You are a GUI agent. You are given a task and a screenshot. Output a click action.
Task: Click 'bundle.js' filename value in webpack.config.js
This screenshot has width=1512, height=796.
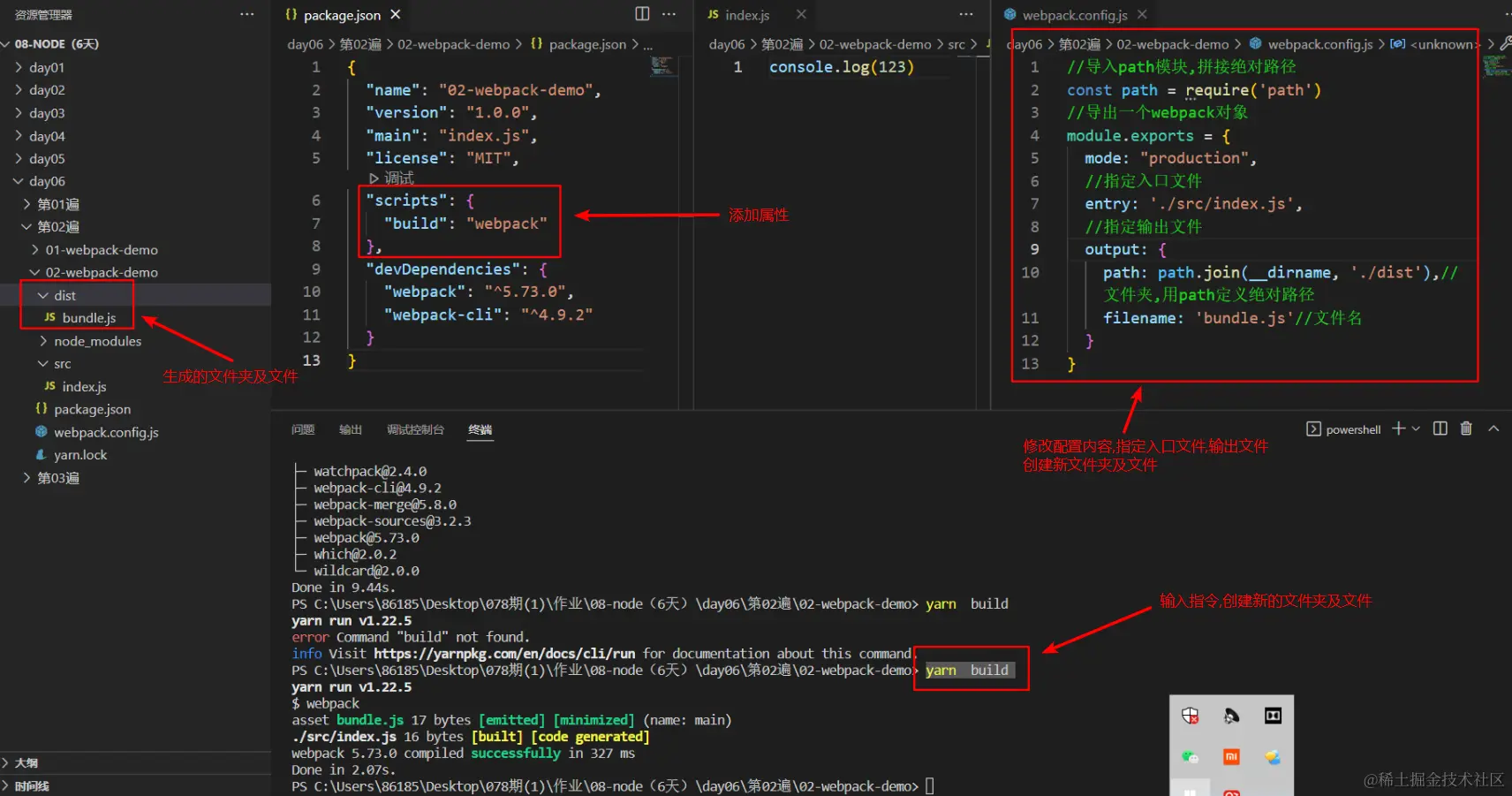click(x=1245, y=318)
